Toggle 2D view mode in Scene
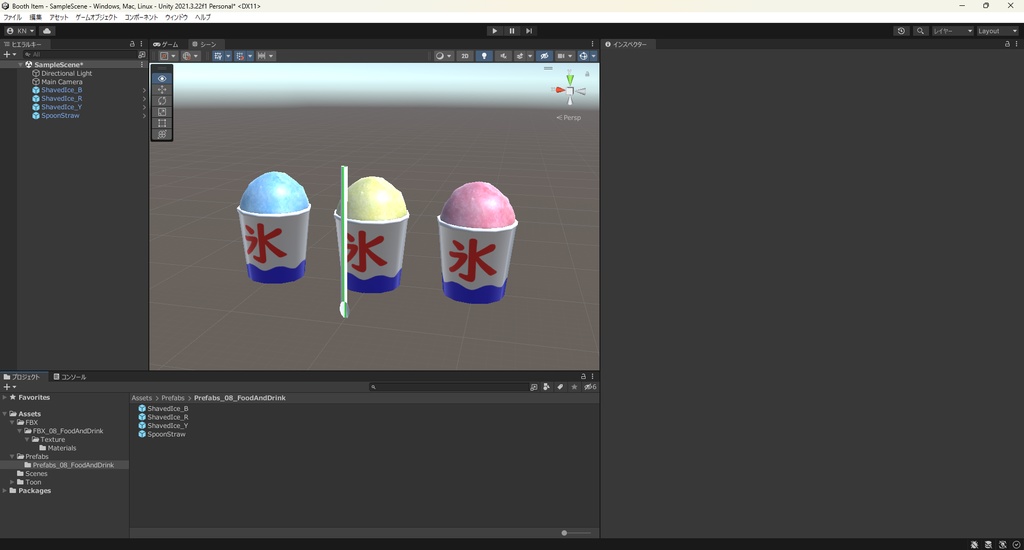 pyautogui.click(x=464, y=56)
